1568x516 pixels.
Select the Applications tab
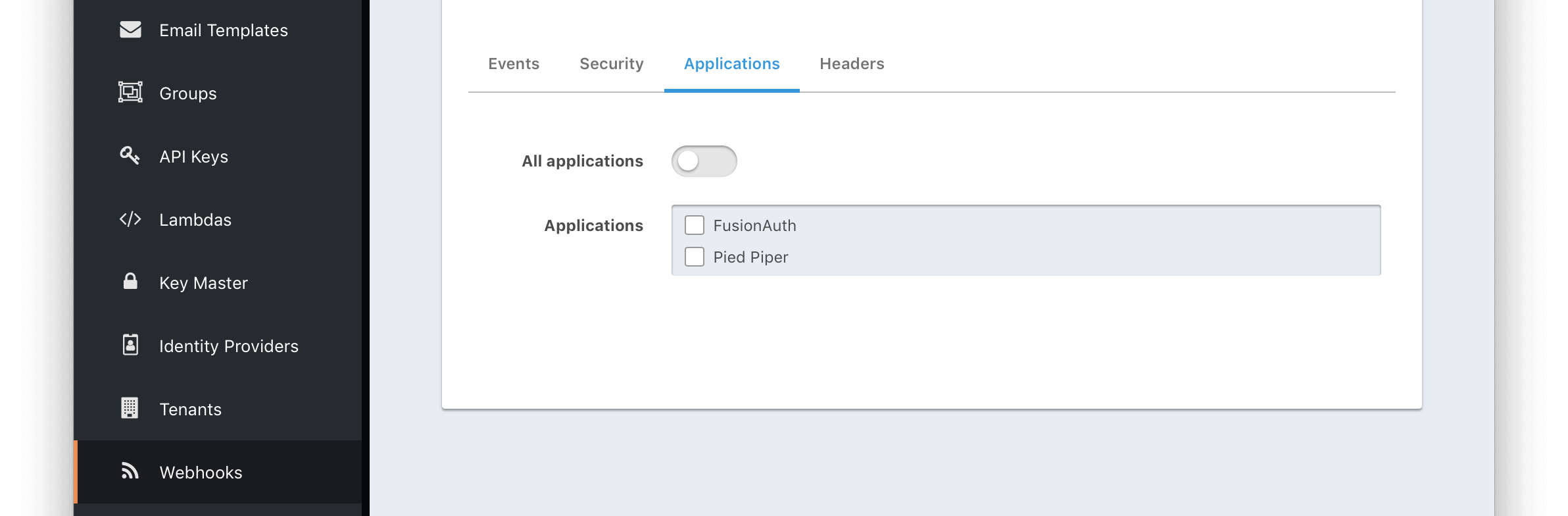click(732, 64)
